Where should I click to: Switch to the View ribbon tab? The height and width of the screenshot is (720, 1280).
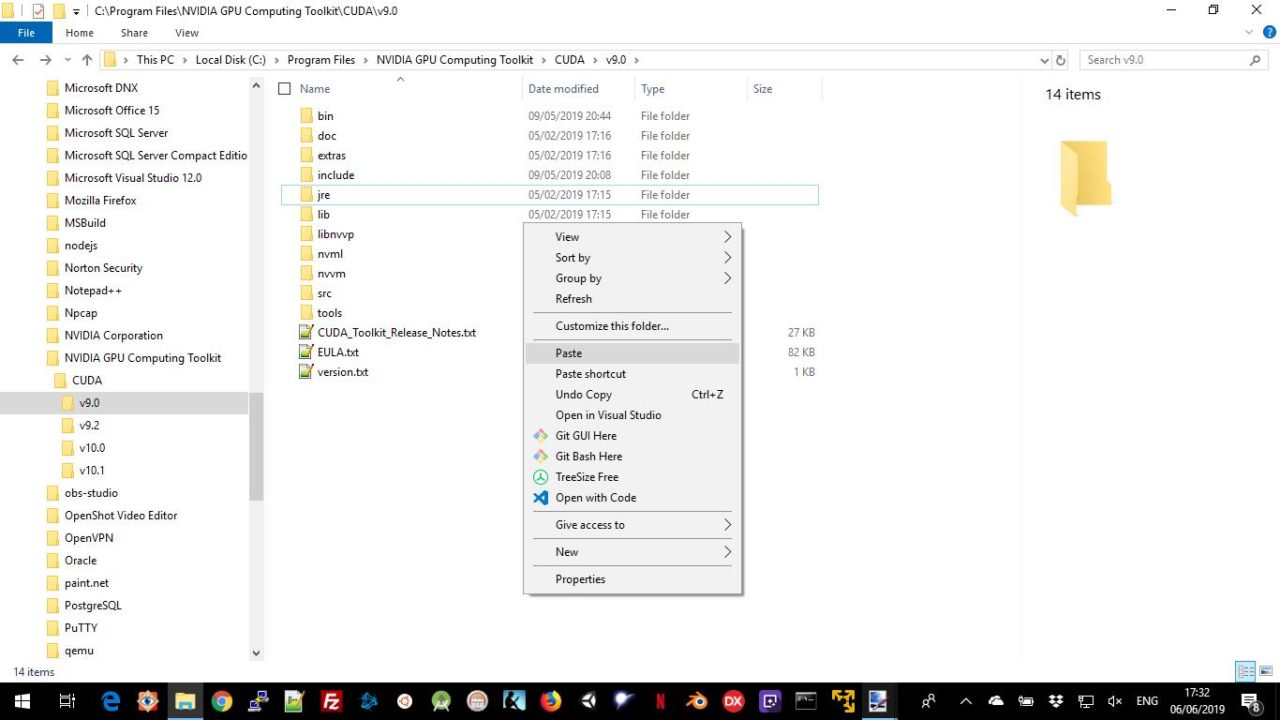pos(187,33)
